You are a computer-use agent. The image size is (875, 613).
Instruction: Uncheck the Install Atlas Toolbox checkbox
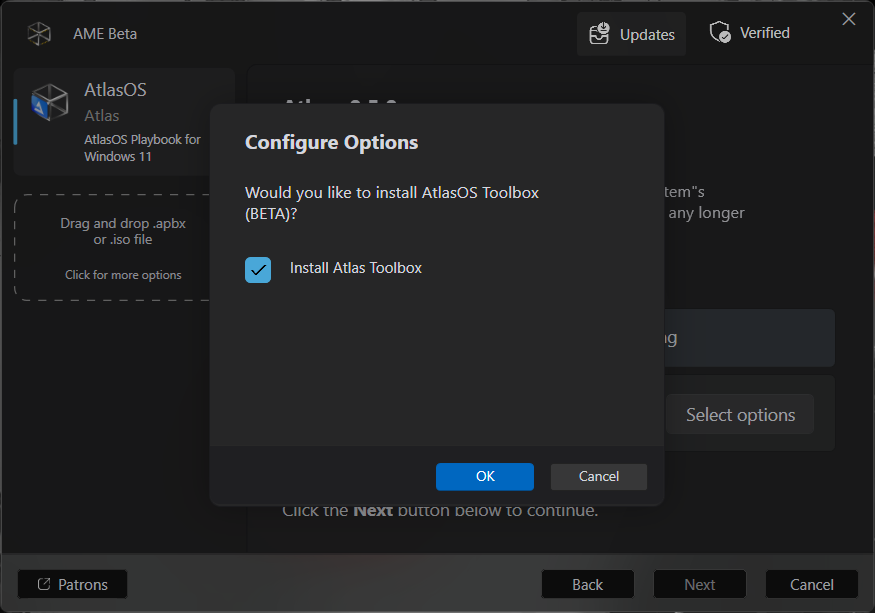pos(258,269)
